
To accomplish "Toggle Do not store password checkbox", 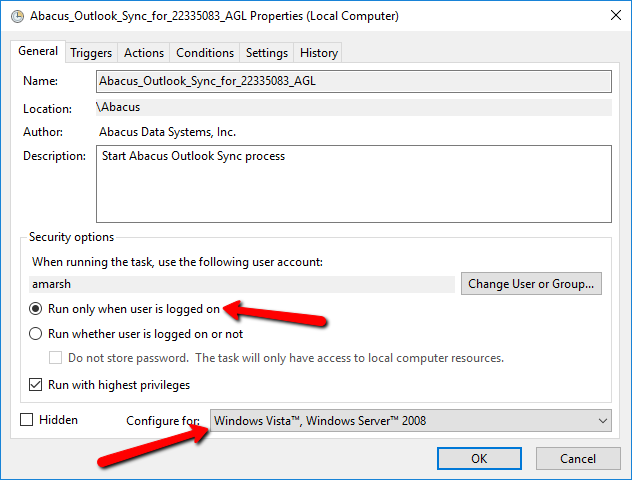I will coord(55,358).
